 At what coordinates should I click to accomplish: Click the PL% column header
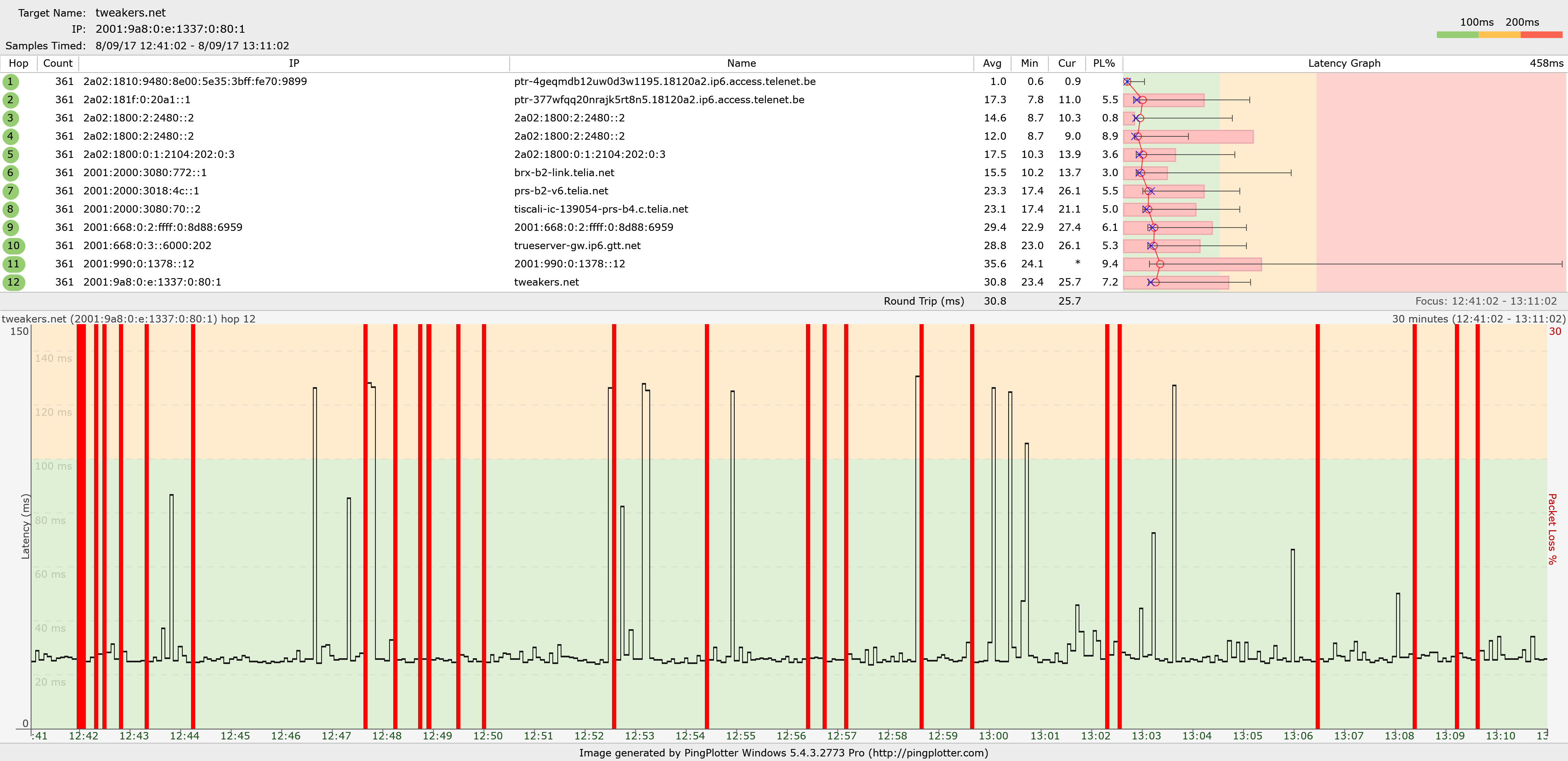[x=1103, y=63]
